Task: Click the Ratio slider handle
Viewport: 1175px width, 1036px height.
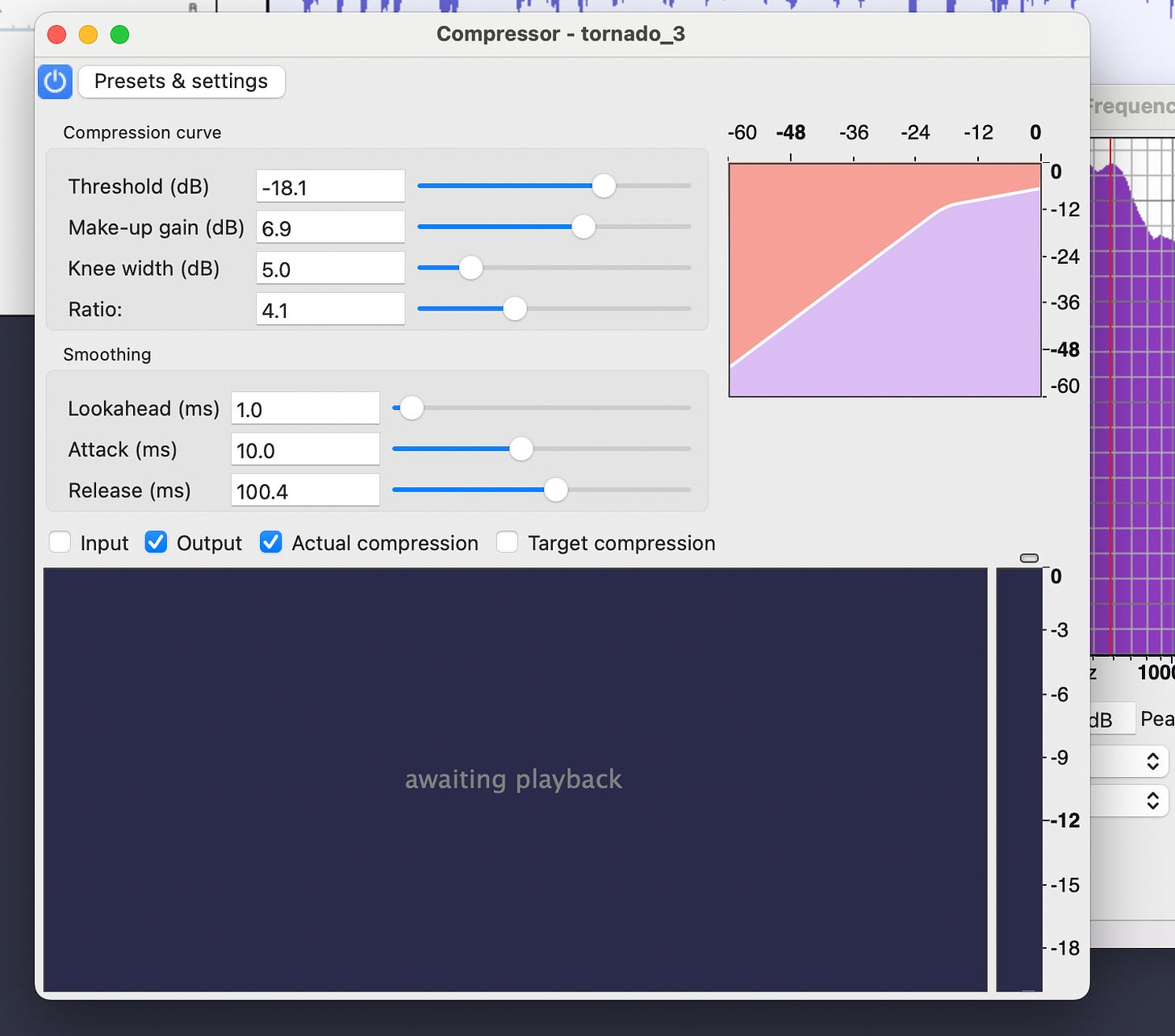Action: tap(515, 308)
